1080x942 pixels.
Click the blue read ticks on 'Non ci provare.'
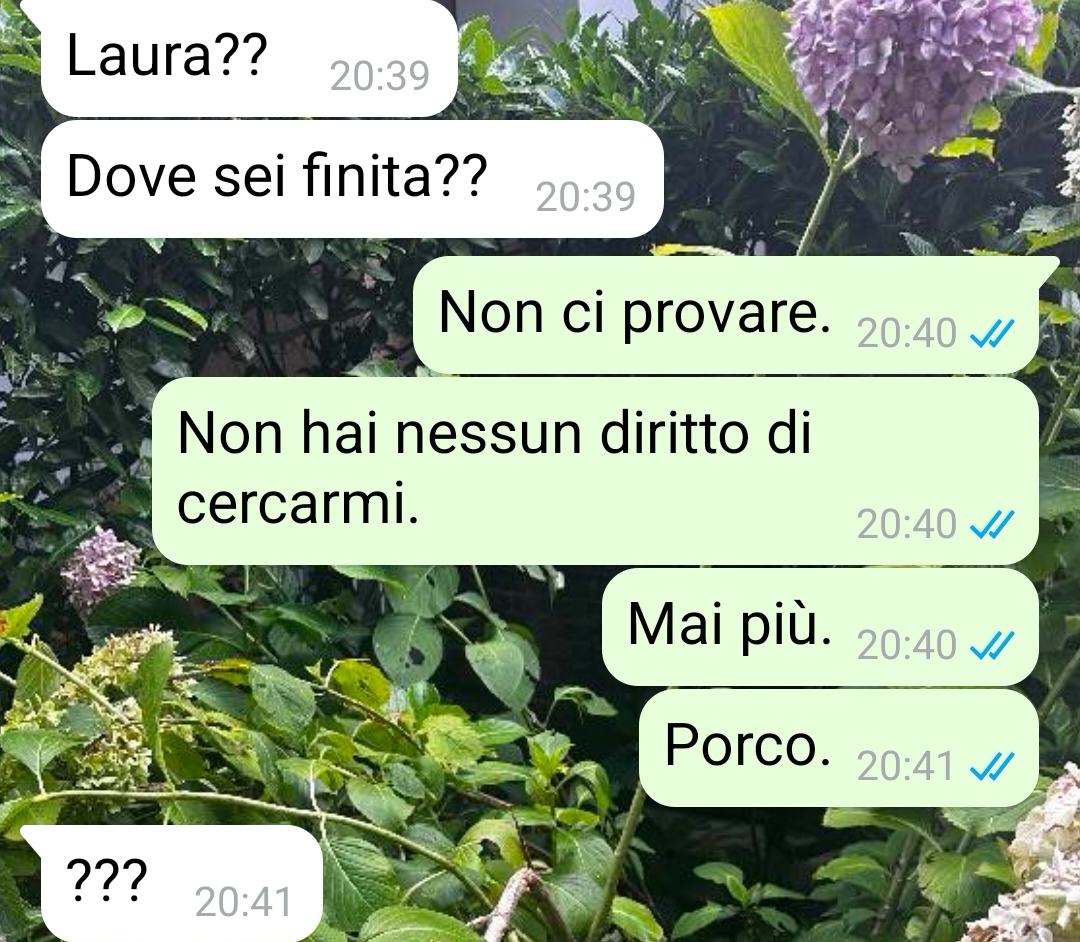[991, 334]
